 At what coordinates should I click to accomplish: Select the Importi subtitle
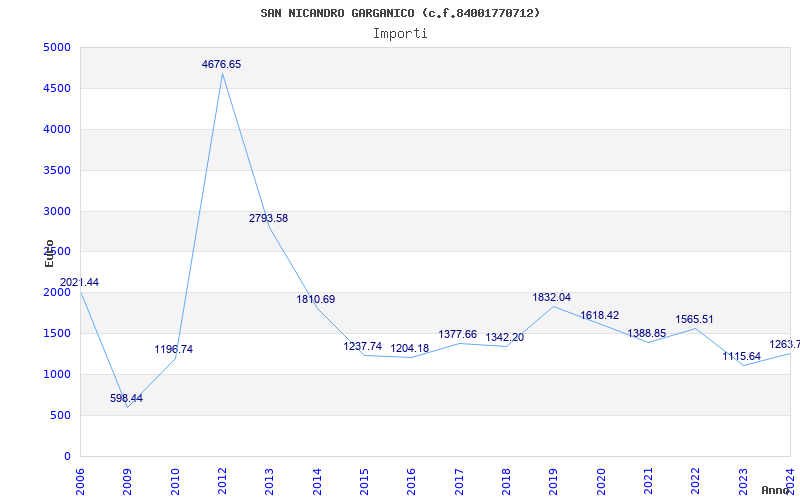click(400, 34)
